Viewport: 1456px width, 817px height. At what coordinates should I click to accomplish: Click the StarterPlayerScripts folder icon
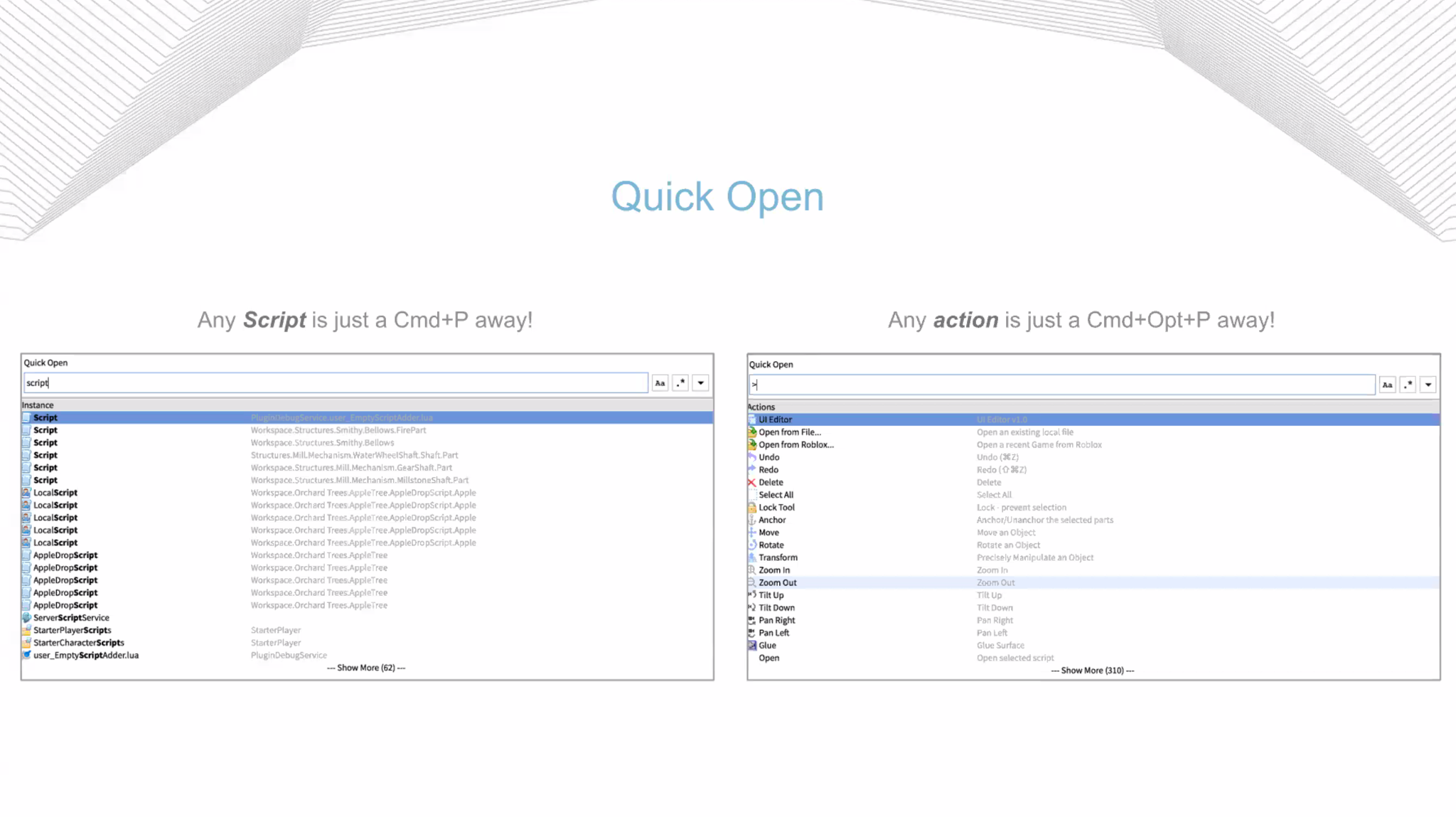point(27,630)
